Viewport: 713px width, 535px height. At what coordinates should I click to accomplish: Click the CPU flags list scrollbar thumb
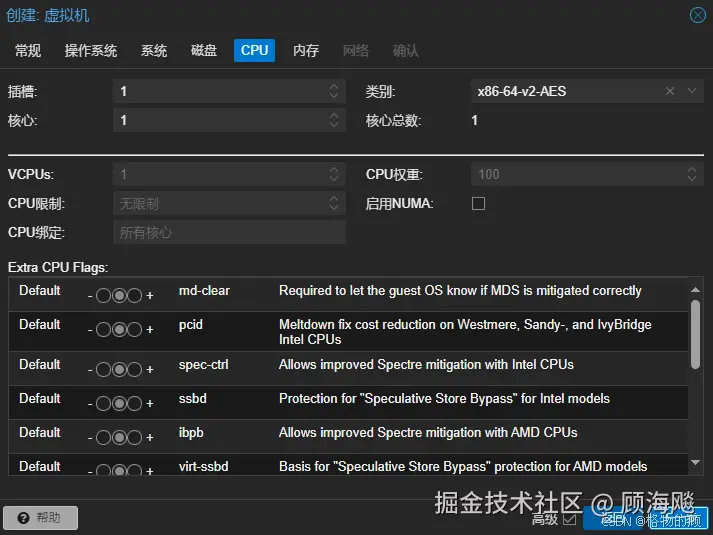[x=695, y=335]
